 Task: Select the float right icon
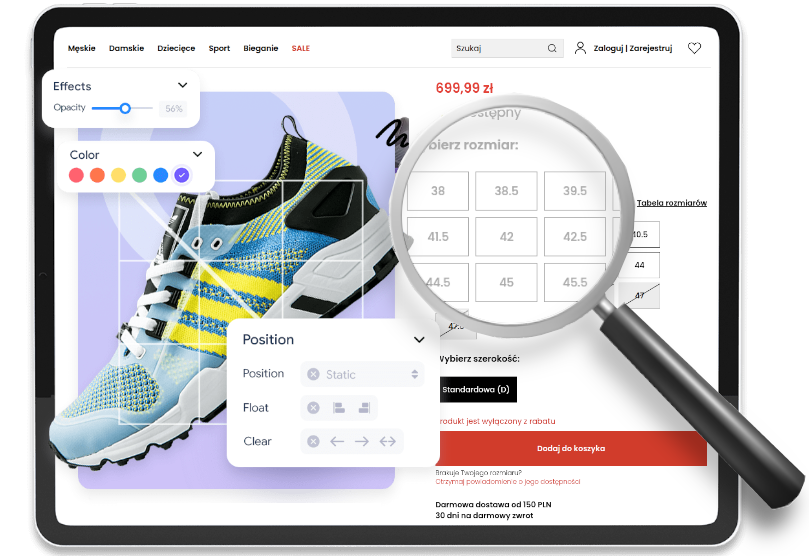click(x=364, y=408)
